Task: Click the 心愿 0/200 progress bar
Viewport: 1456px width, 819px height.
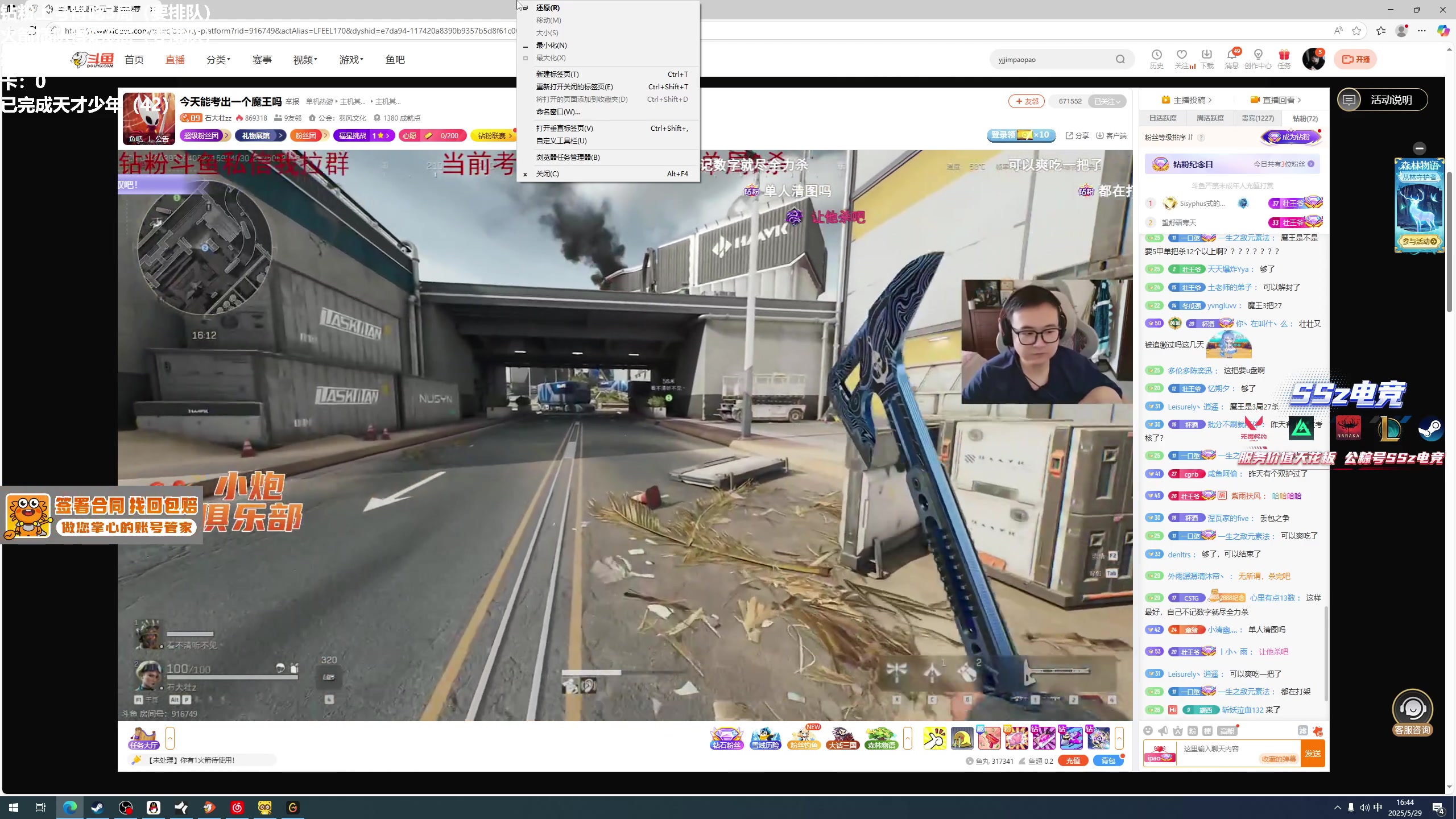Action: [x=432, y=135]
